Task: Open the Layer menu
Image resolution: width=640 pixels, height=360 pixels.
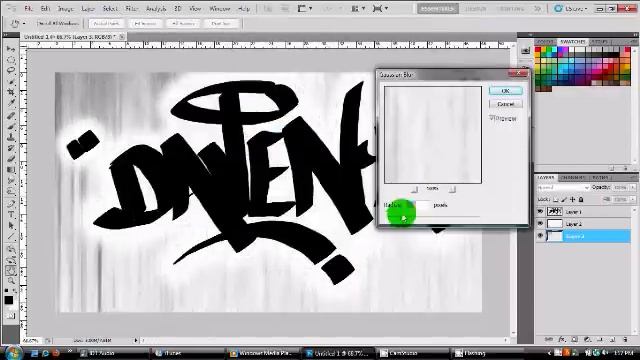Action: tap(87, 9)
